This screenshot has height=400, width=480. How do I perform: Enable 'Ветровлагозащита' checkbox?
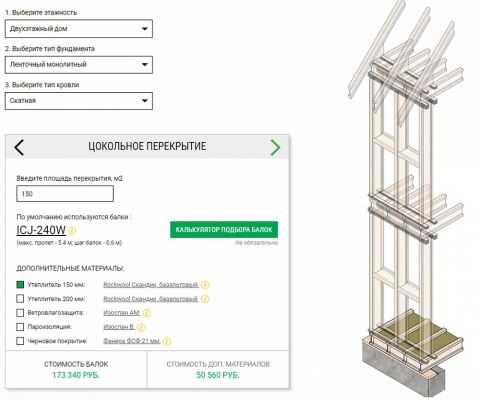[20, 313]
